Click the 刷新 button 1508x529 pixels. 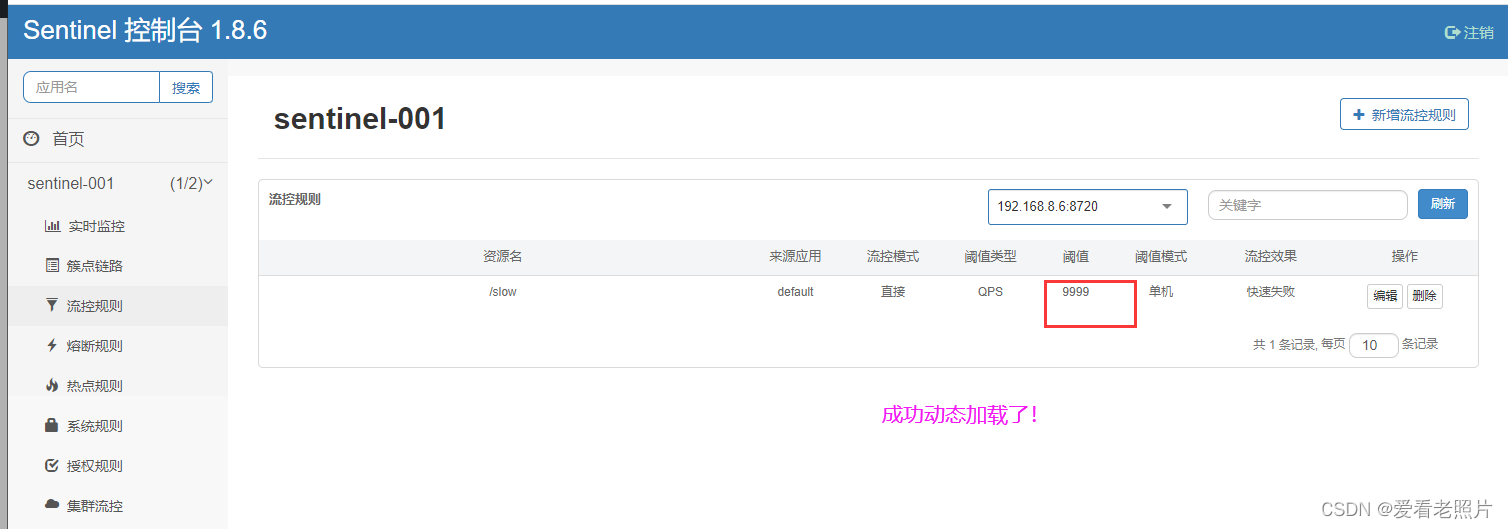(1443, 204)
